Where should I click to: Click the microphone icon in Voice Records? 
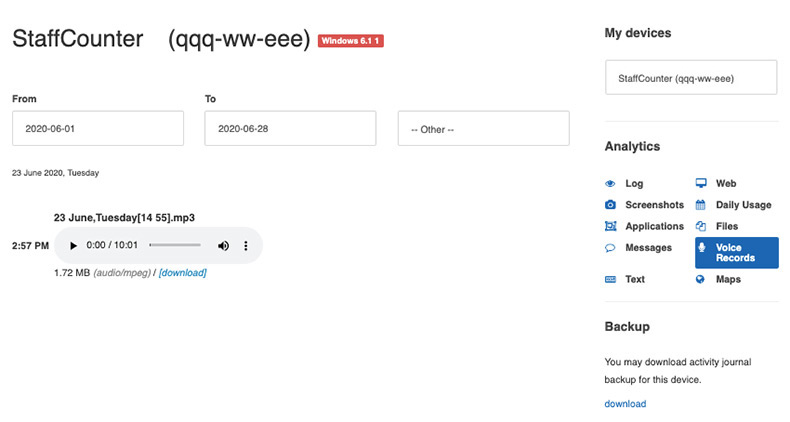coord(701,247)
